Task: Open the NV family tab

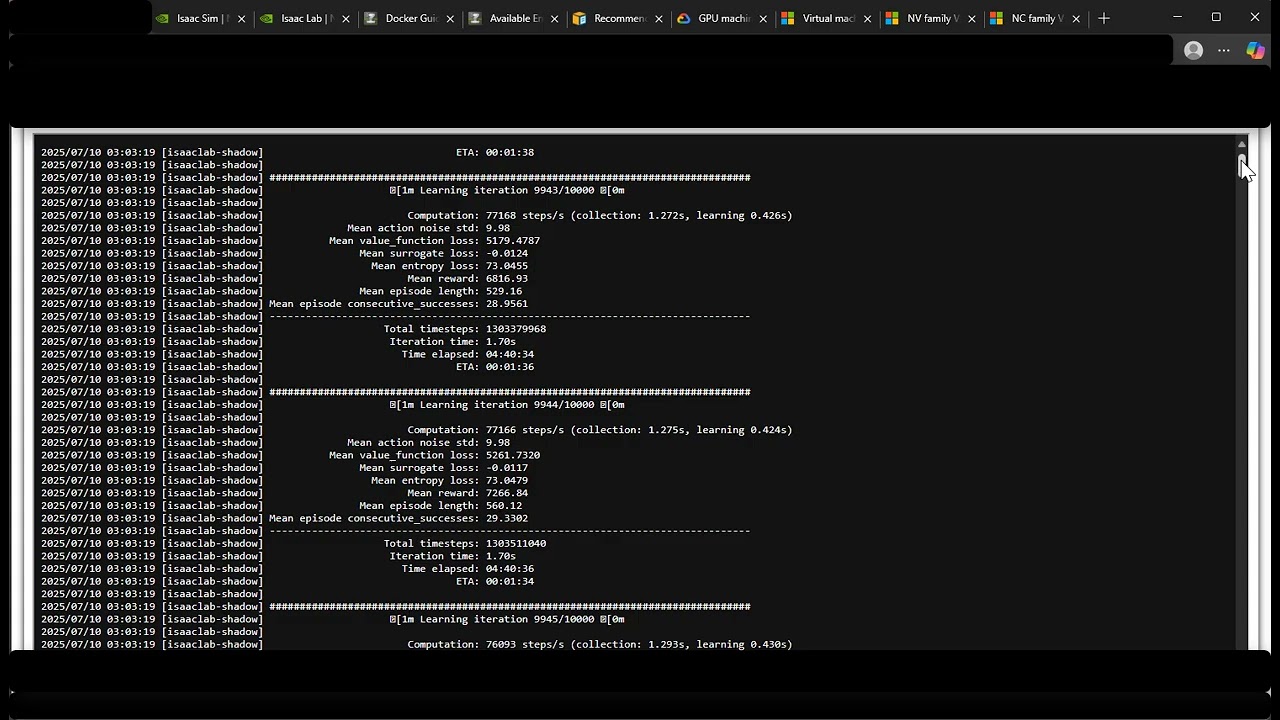Action: coord(920,18)
